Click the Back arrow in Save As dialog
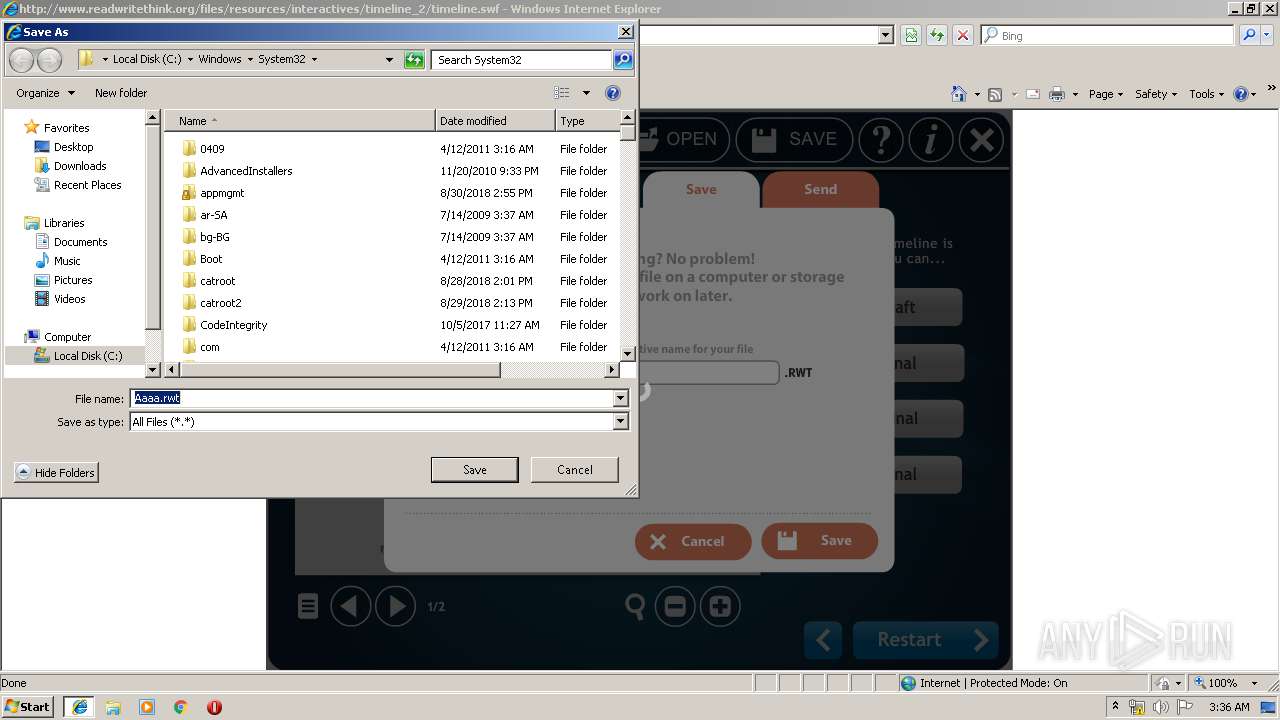This screenshot has height=720, width=1280. (x=21, y=60)
